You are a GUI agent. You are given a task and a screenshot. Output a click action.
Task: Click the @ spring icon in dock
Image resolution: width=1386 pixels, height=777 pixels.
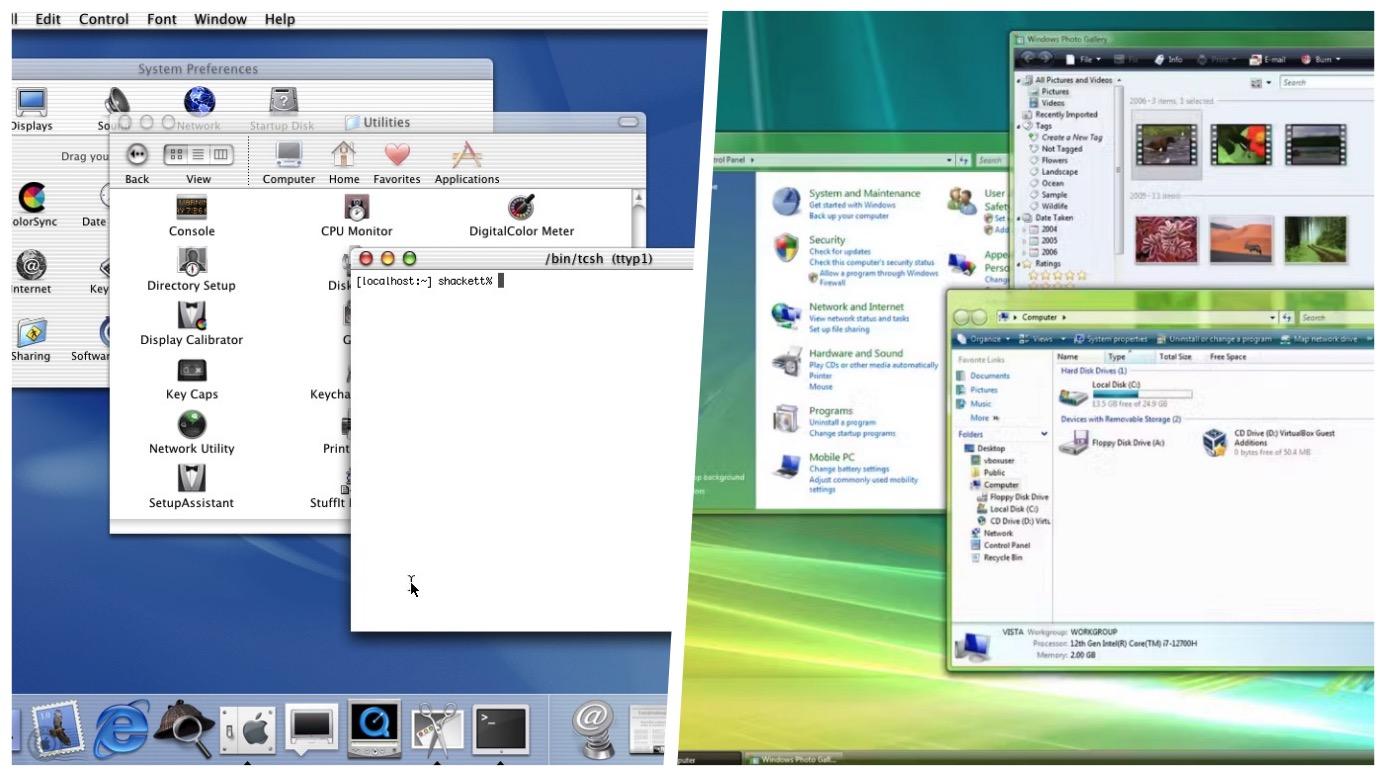593,729
